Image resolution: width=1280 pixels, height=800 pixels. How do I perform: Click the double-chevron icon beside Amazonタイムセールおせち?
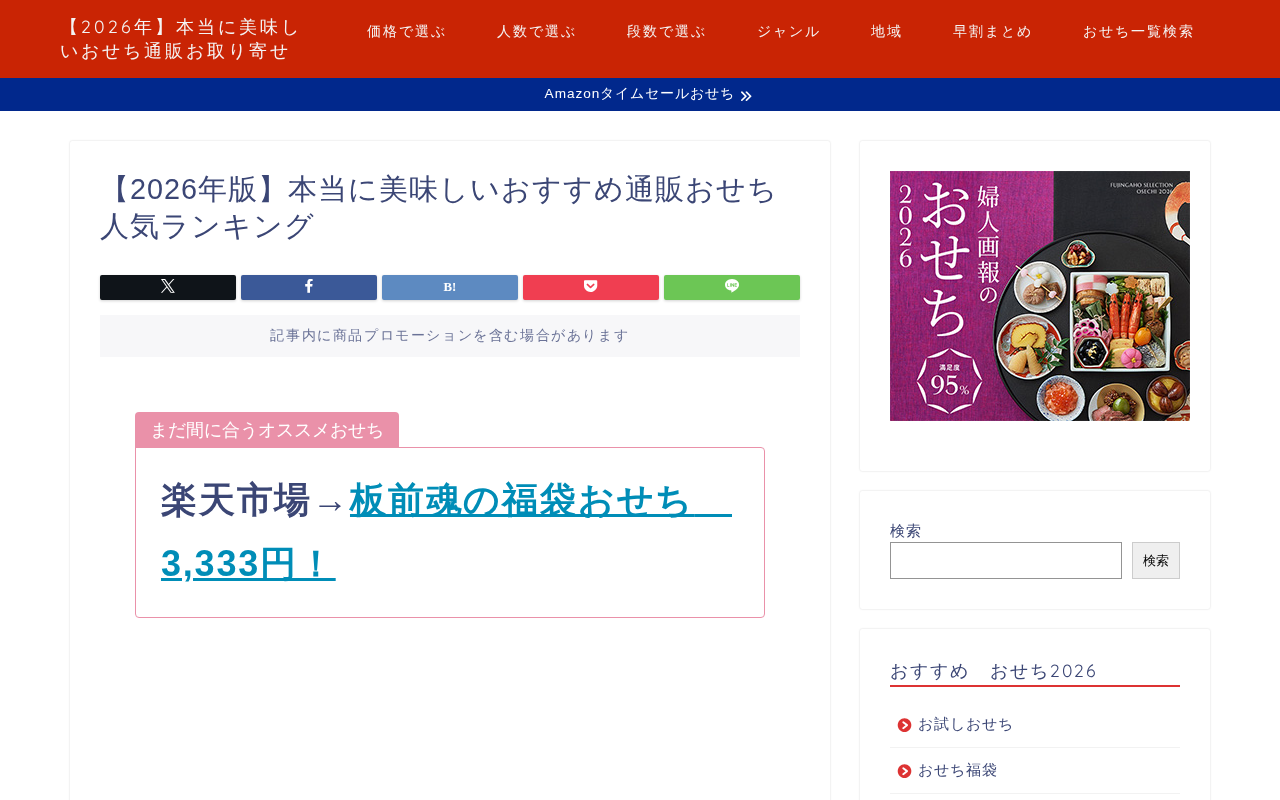pos(746,96)
